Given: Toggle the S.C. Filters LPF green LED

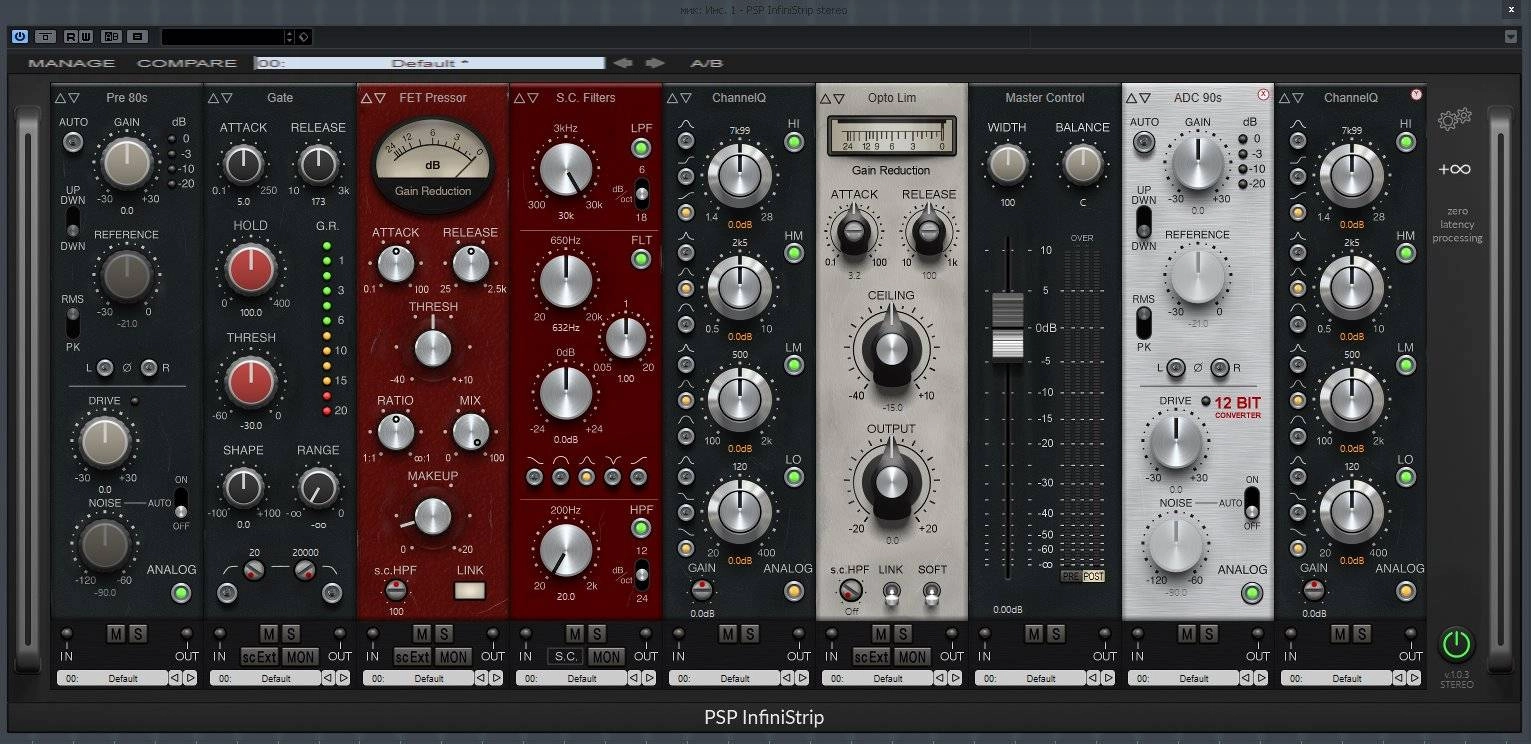Looking at the screenshot, I should 641,148.
